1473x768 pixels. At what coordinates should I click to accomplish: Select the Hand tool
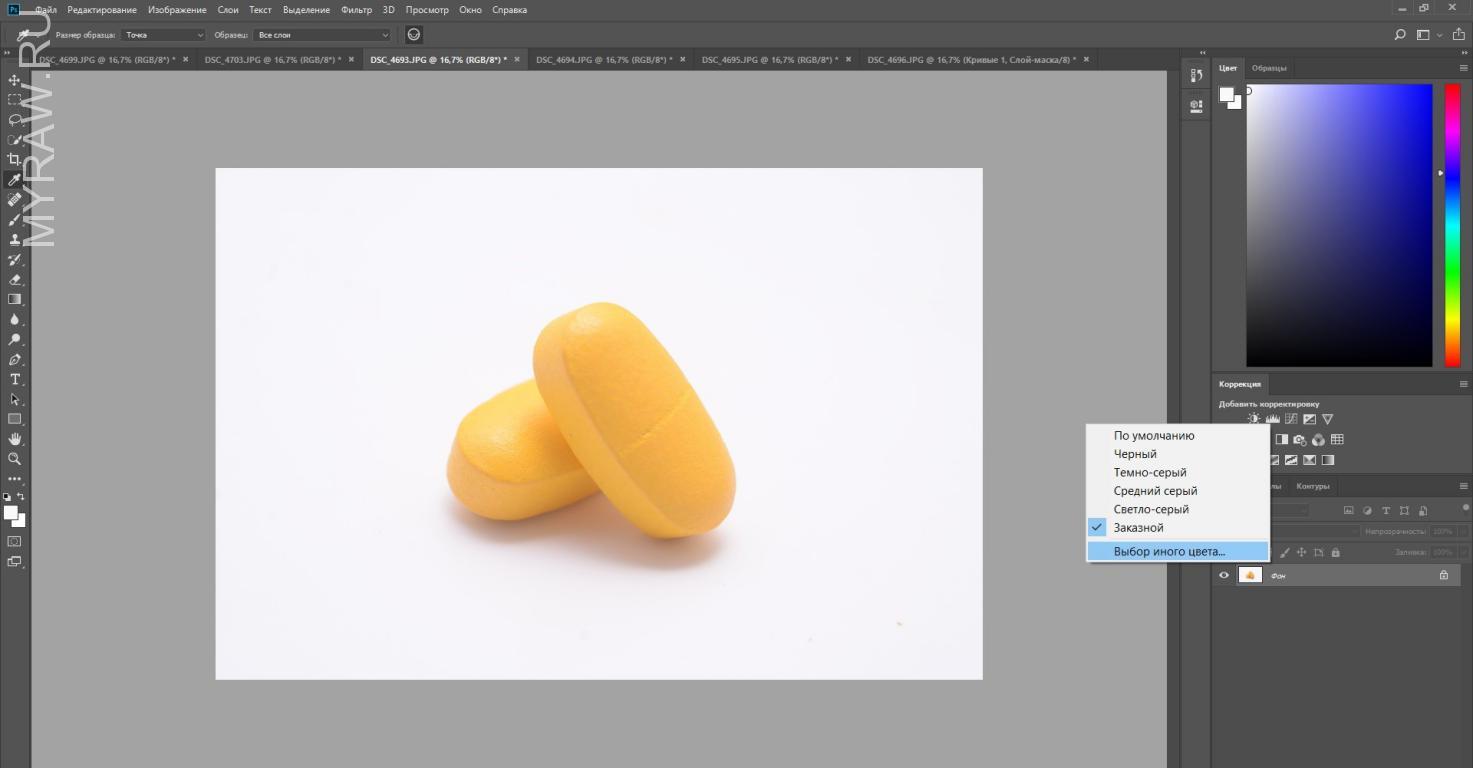[x=14, y=439]
